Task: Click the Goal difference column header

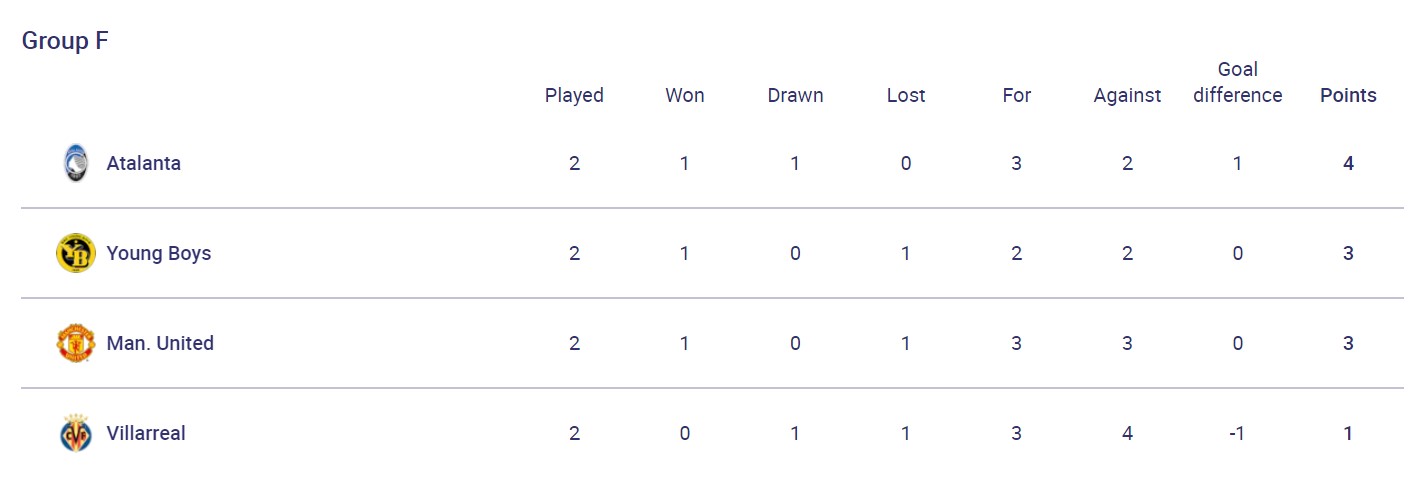Action: click(x=1237, y=83)
